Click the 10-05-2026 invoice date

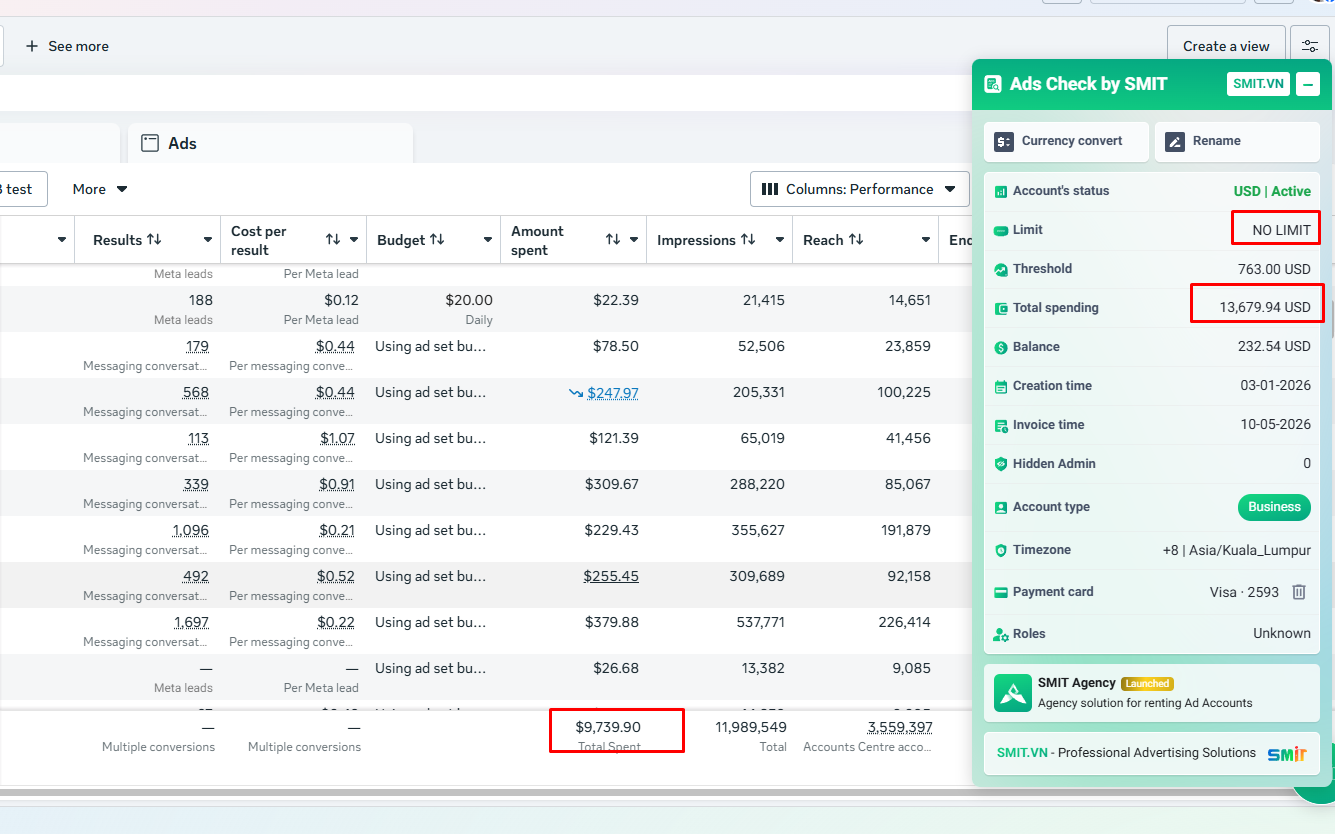pos(1276,425)
